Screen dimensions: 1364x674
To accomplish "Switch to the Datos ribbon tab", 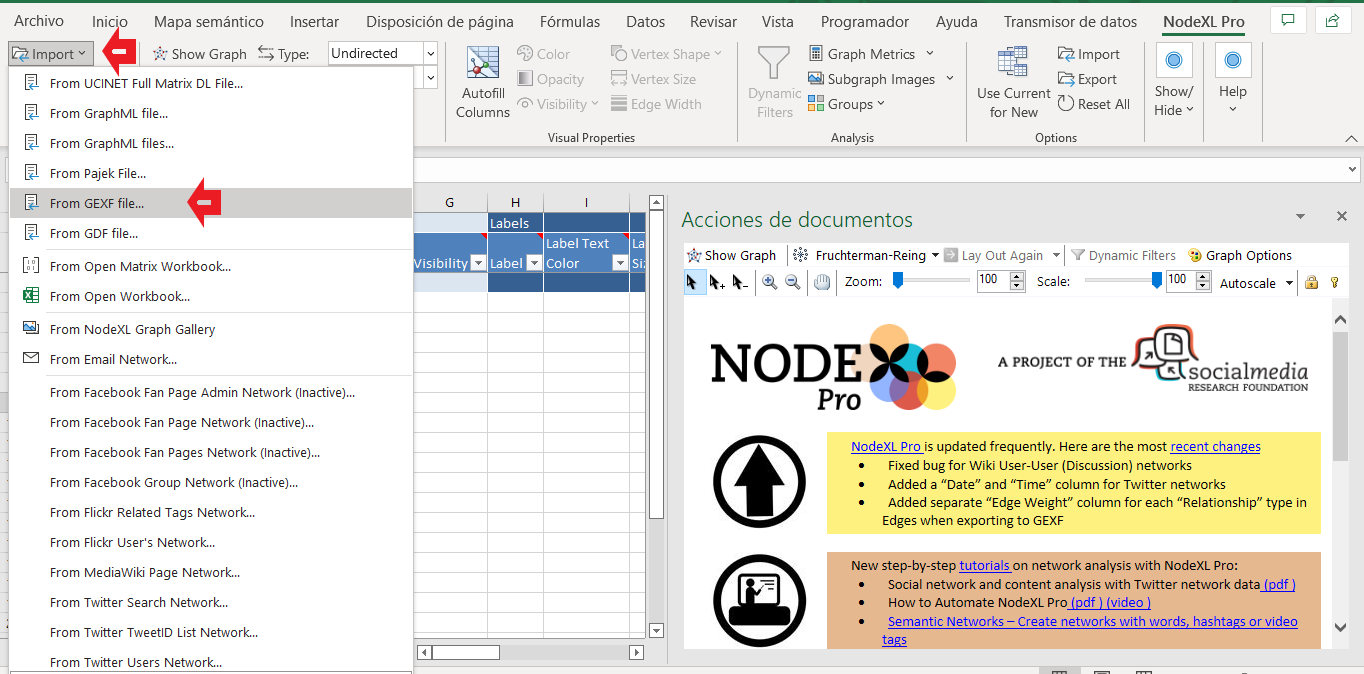I will pyautogui.click(x=645, y=21).
